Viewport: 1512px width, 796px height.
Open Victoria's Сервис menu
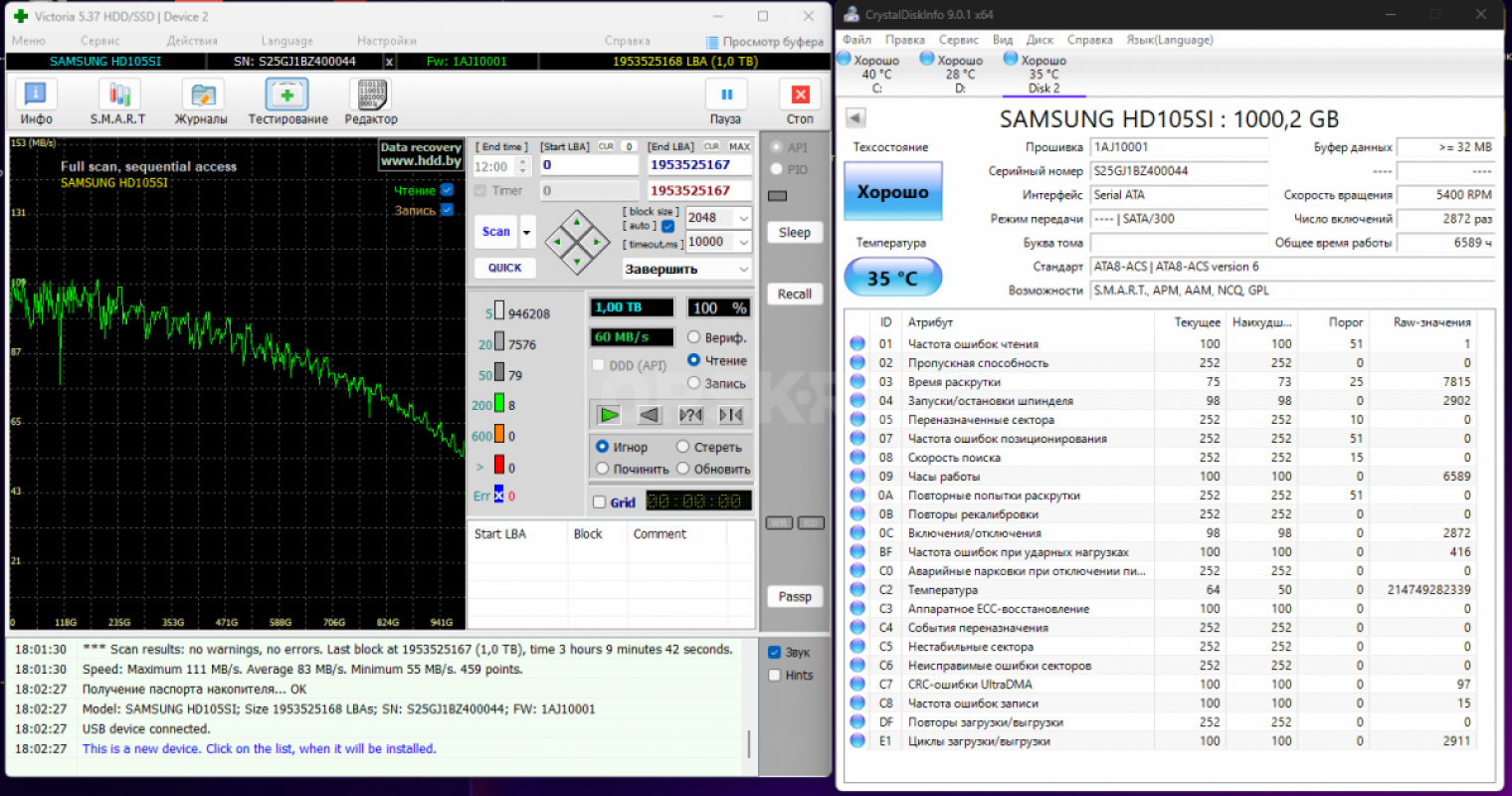[99, 41]
